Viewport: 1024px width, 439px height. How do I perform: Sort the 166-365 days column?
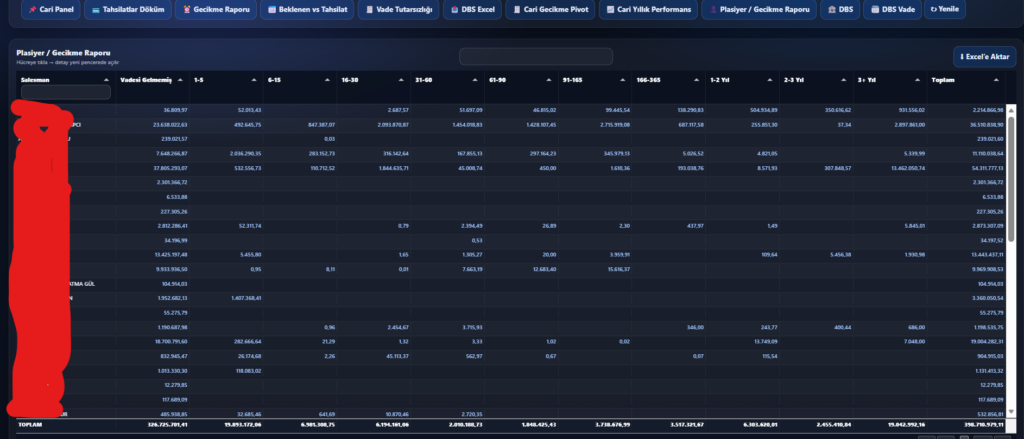pyautogui.click(x=697, y=80)
